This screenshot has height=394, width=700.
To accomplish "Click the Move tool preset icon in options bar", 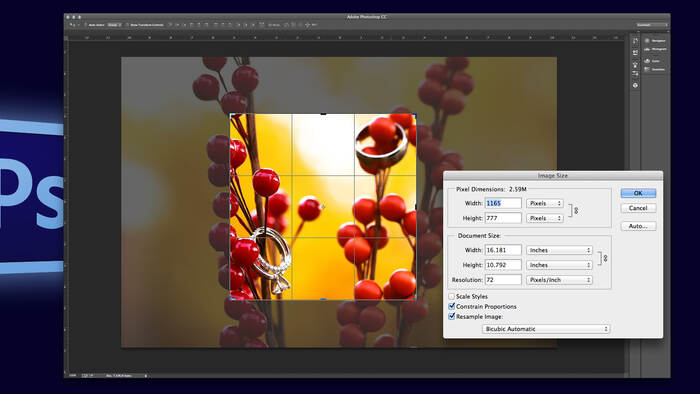I will [73, 25].
